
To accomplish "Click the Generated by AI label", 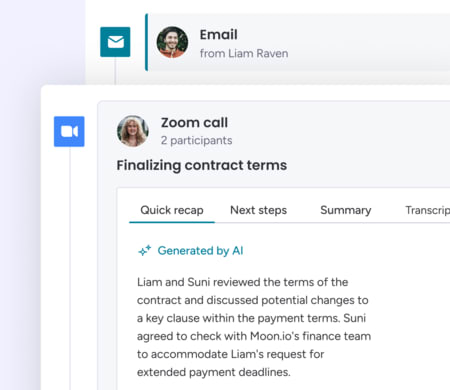I will (200, 250).
